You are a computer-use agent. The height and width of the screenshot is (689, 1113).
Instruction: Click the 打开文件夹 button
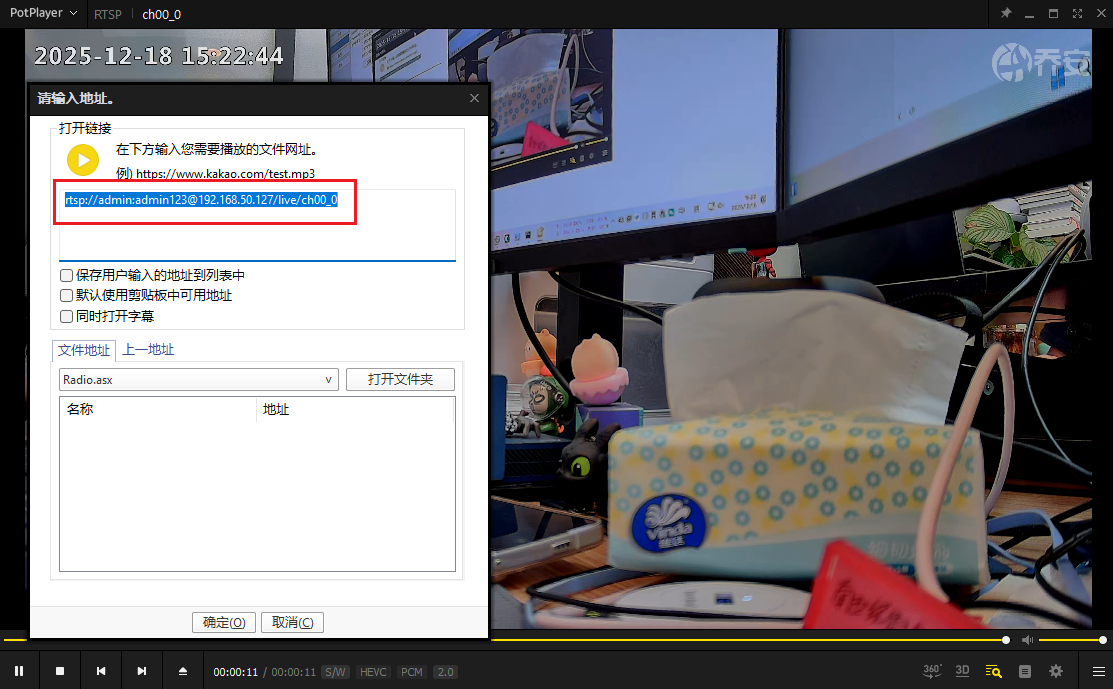pos(400,380)
